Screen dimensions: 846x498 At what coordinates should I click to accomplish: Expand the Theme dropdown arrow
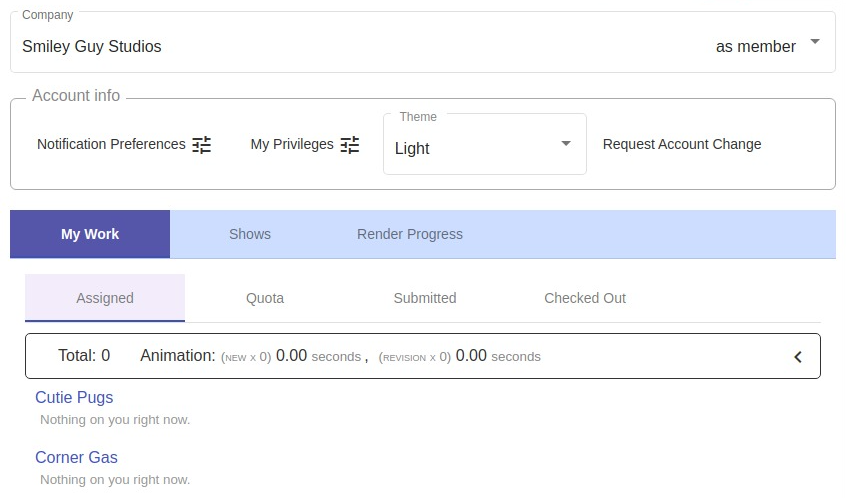click(x=566, y=144)
